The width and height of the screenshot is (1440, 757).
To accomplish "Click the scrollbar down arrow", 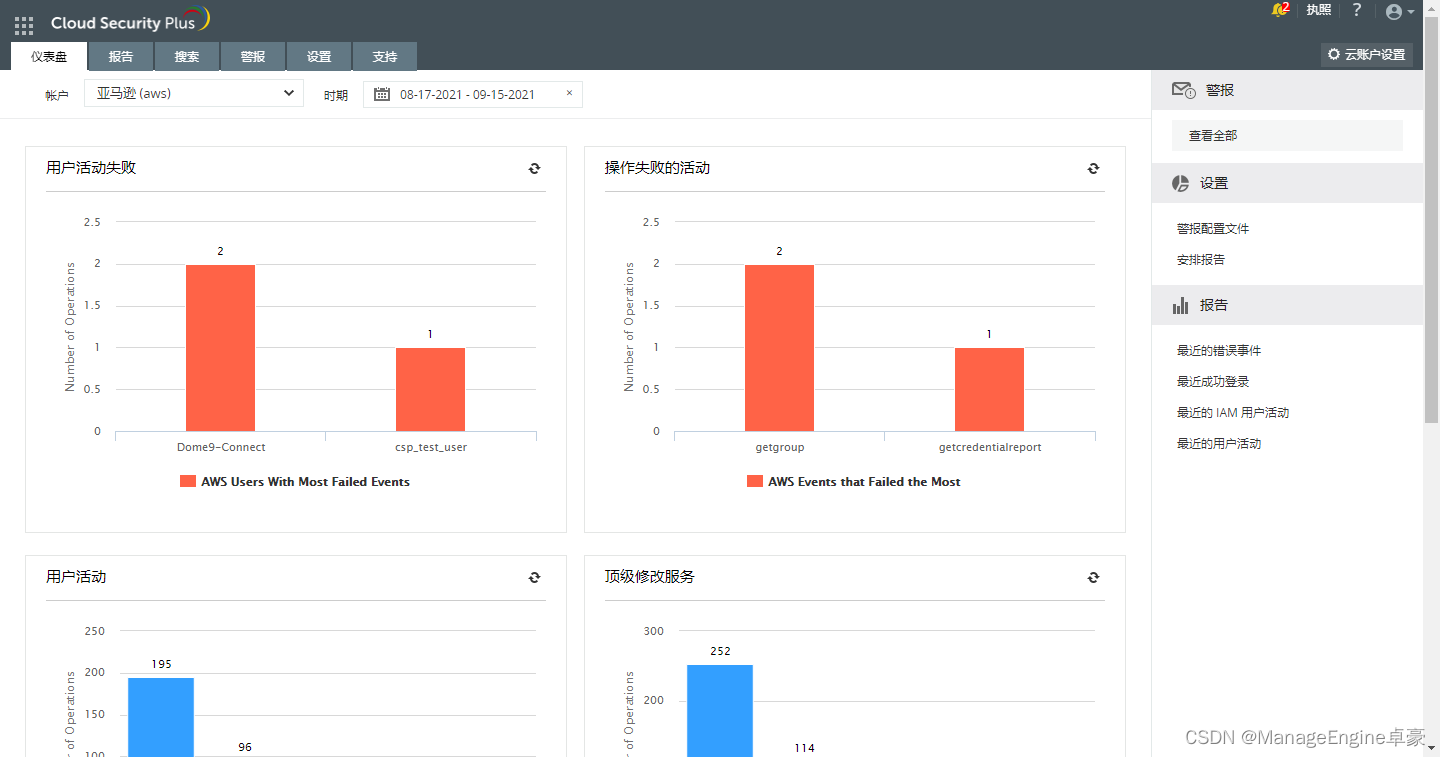I will (1431, 748).
